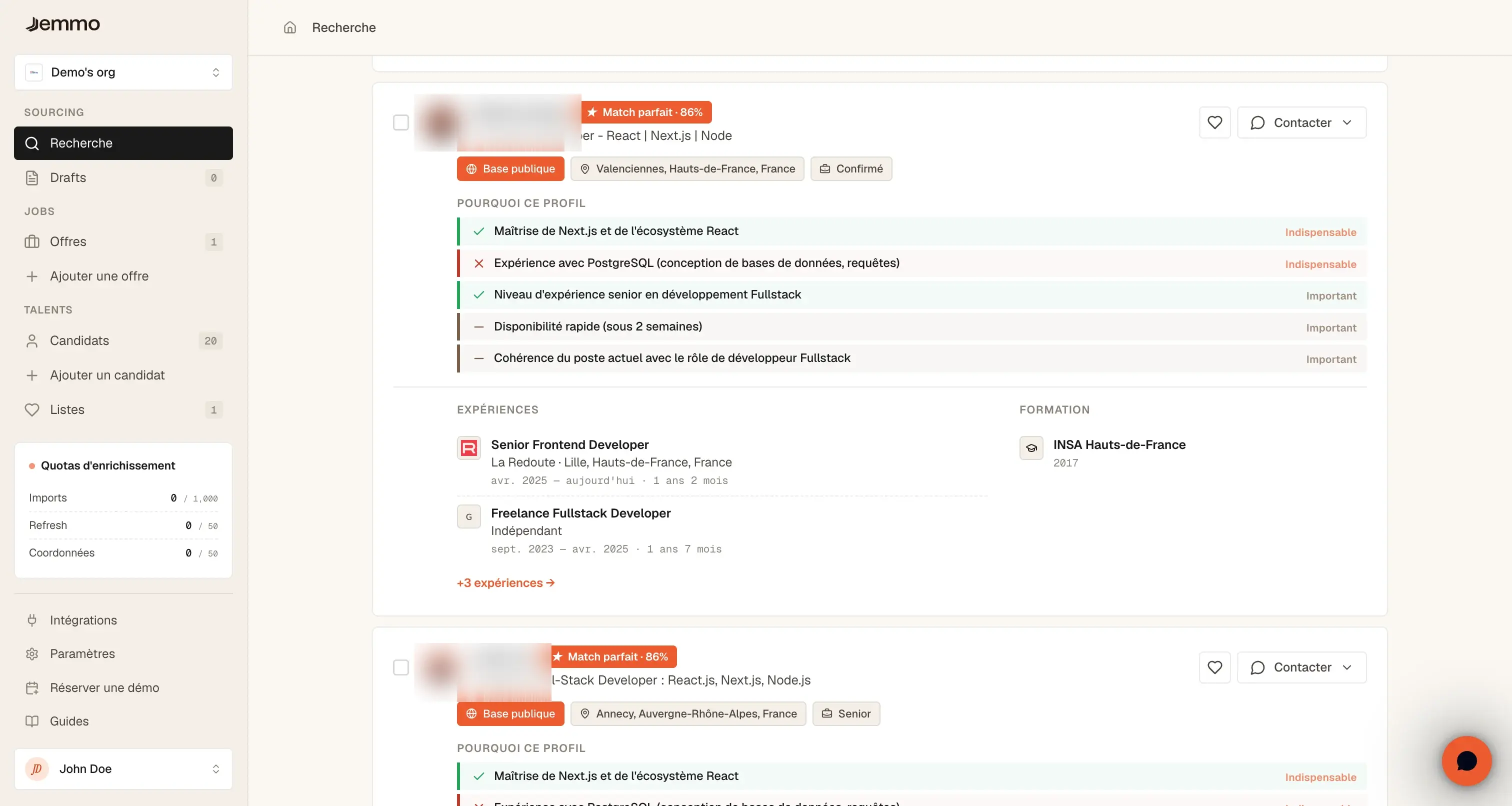Open Listes section

[123, 410]
